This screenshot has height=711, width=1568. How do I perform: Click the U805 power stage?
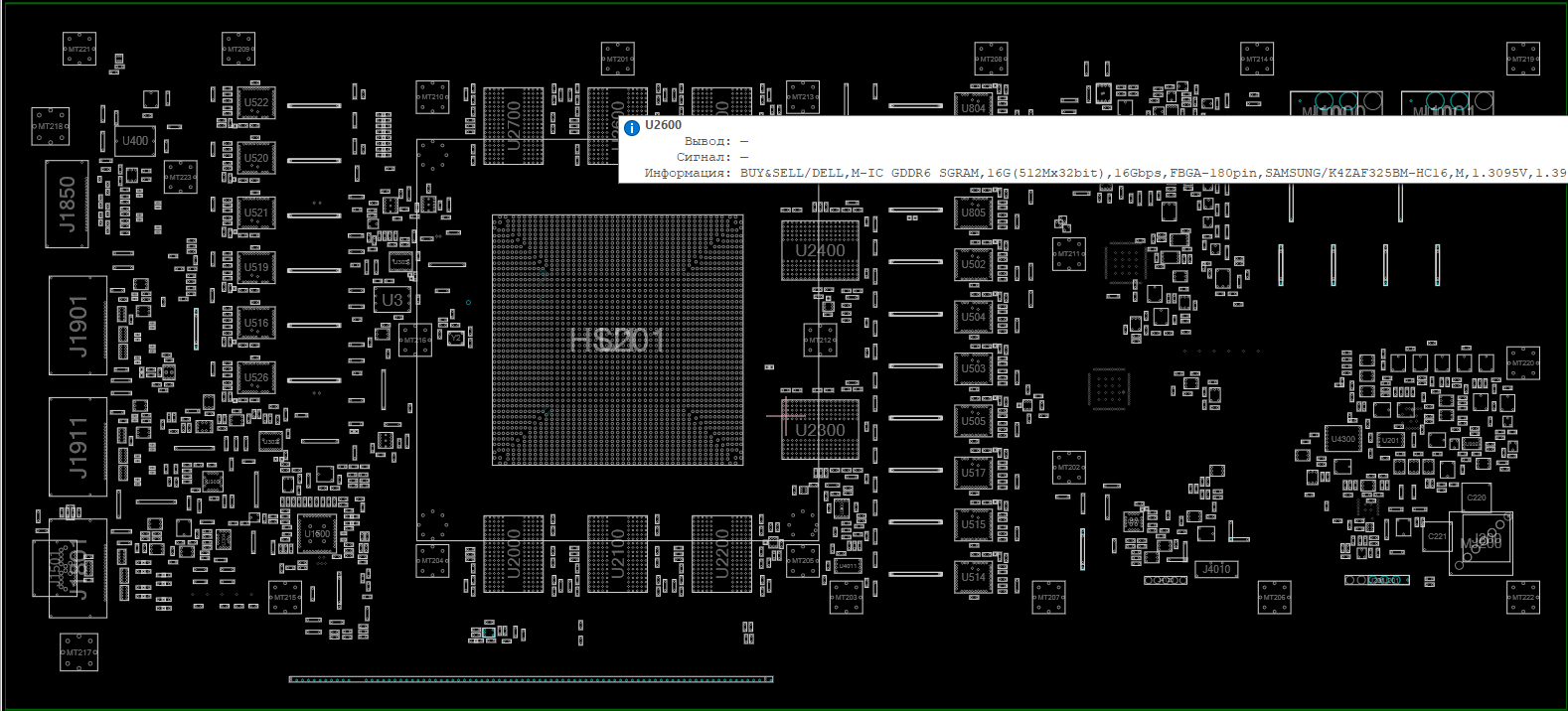coord(973,213)
